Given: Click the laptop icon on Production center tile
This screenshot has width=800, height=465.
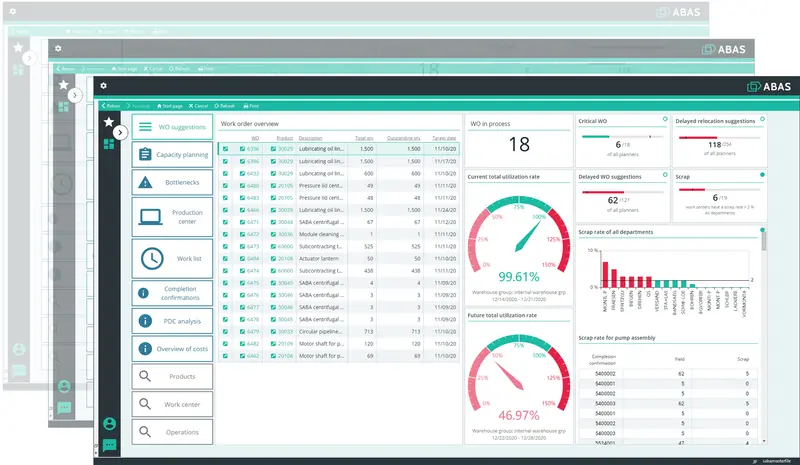Looking at the screenshot, I should pos(151,217).
